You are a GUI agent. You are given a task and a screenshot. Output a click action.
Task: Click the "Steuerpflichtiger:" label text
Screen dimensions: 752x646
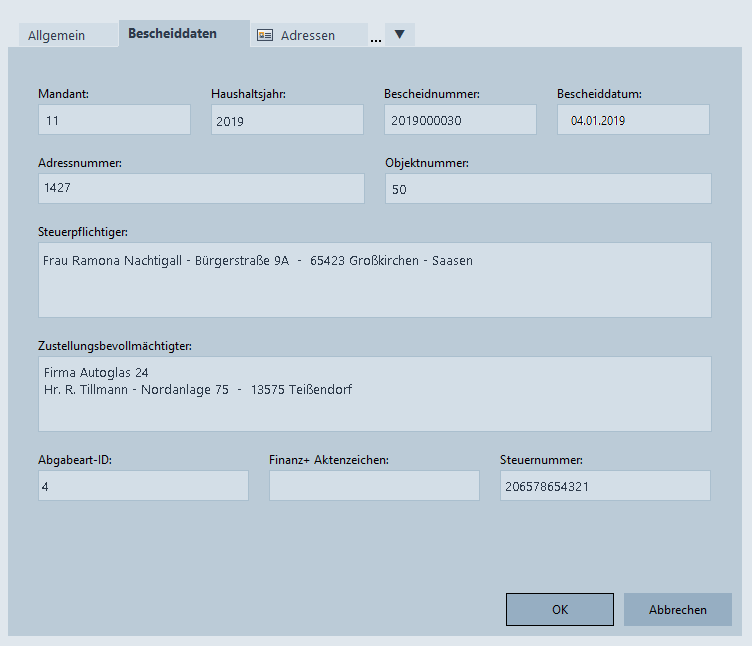point(82,232)
